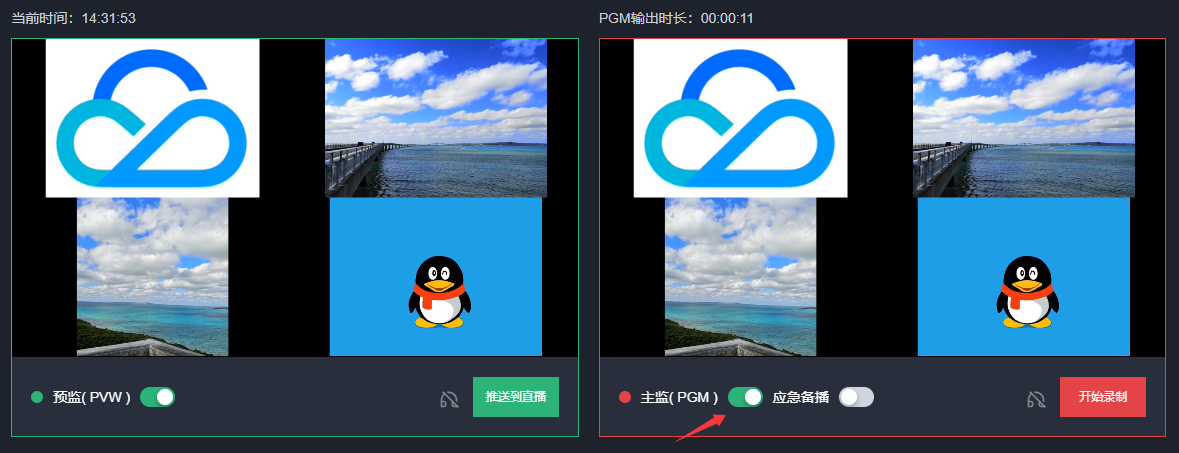This screenshot has height=453, width=1179.
Task: Click the green PVW status dot
Action: point(37,397)
